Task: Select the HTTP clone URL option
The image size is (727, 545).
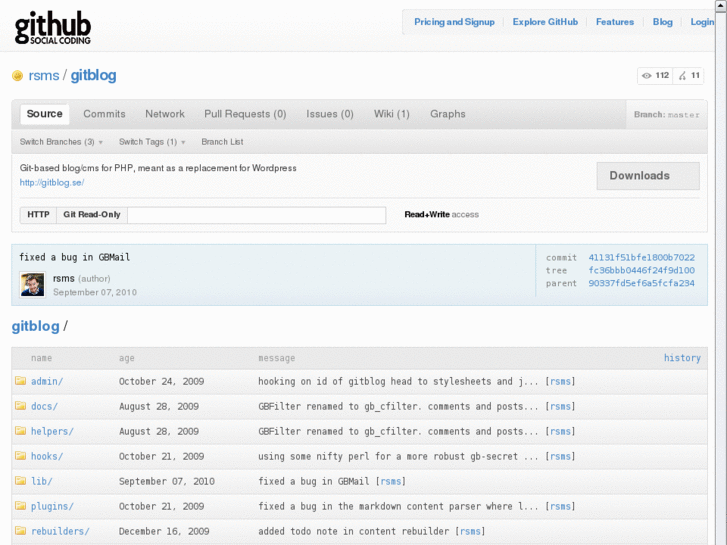Action: pyautogui.click(x=38, y=215)
